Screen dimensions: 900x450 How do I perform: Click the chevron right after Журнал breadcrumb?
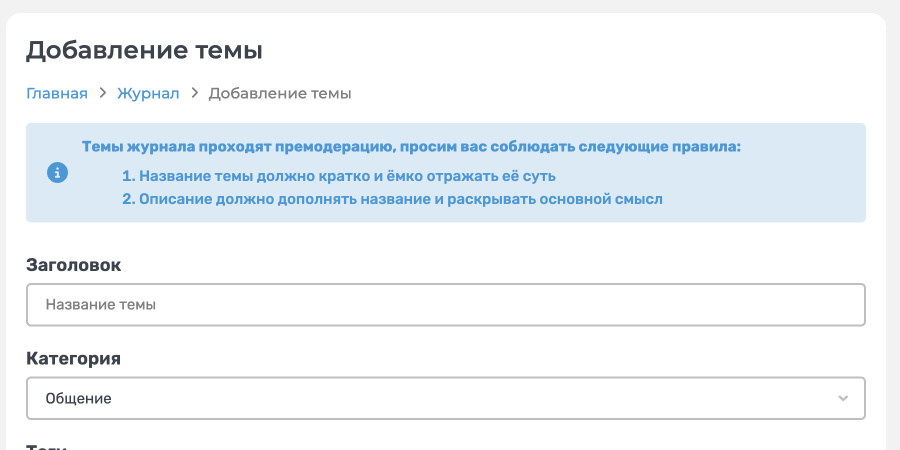(194, 94)
